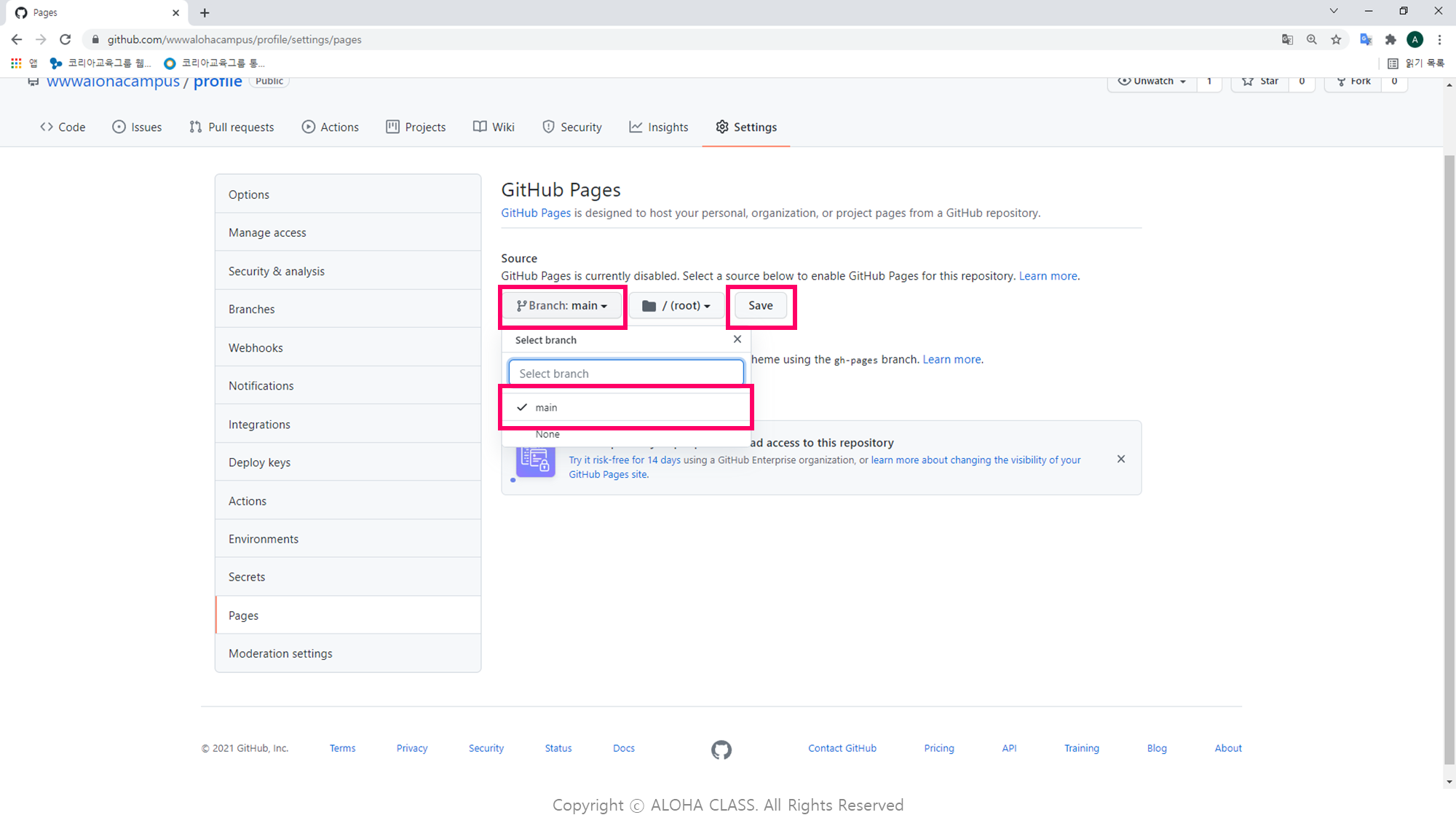Click the Google Translate extension icon
This screenshot has width=1456, height=823.
click(1366, 39)
